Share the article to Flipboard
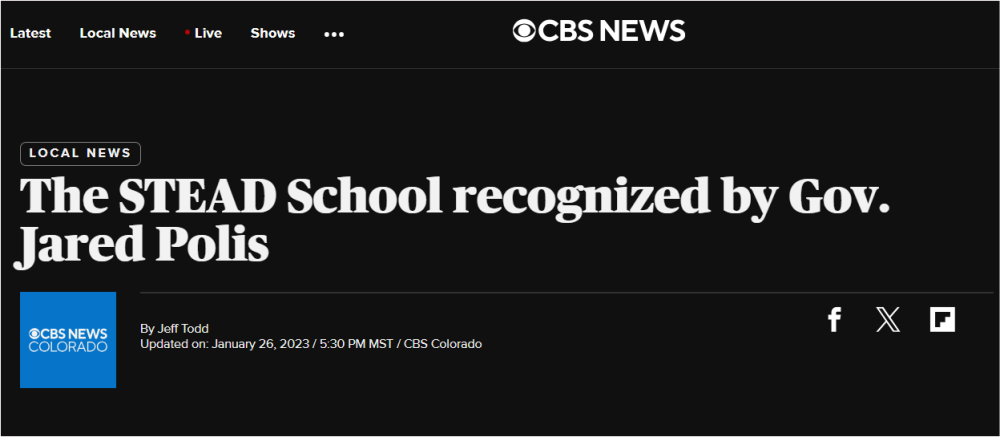 click(942, 320)
